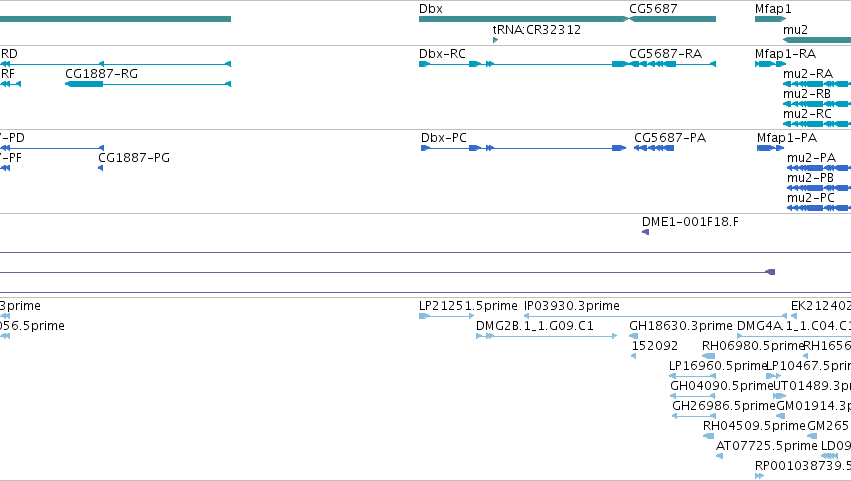This screenshot has width=851, height=481.
Task: Select the Mfap1 gene label
Action: click(773, 9)
